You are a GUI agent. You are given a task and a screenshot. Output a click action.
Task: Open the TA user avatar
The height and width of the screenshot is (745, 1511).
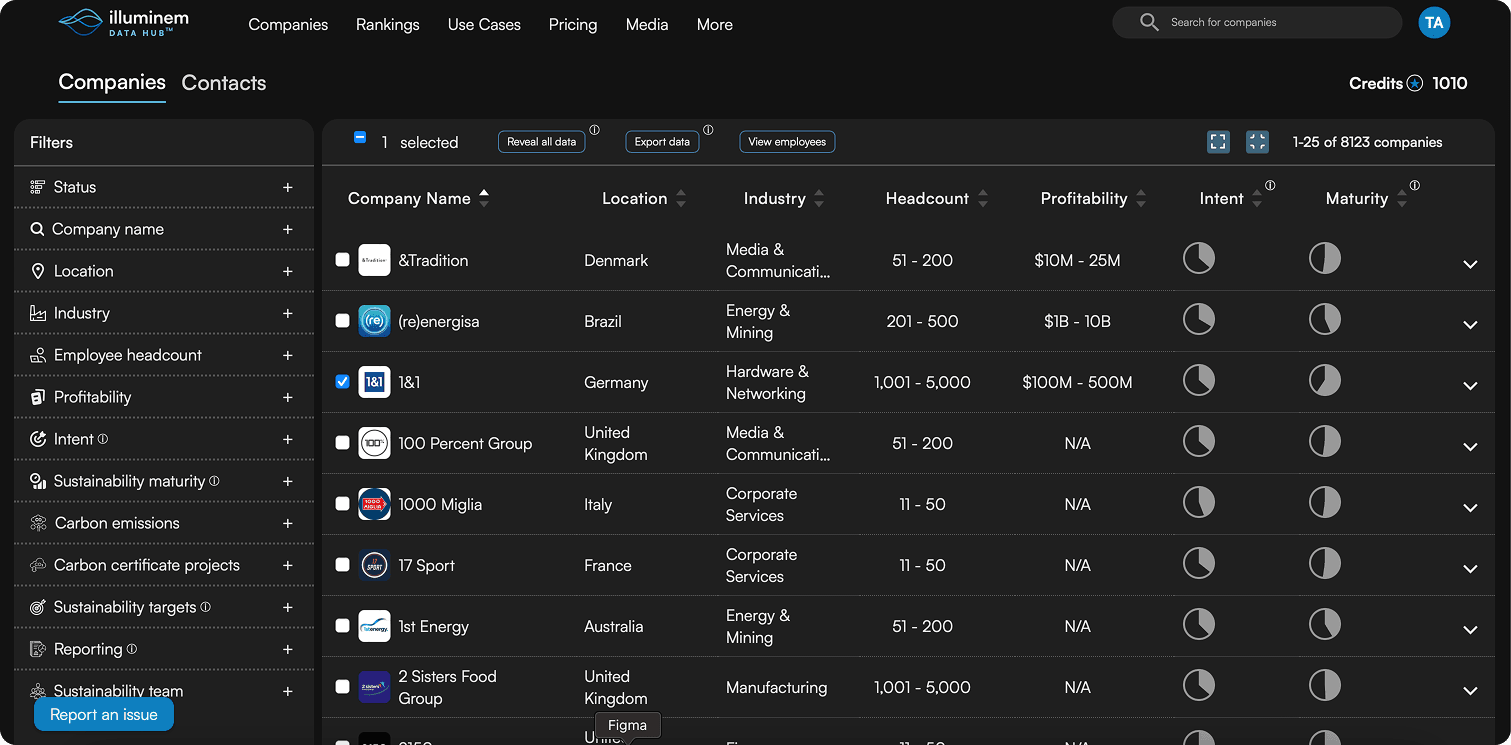pyautogui.click(x=1434, y=22)
